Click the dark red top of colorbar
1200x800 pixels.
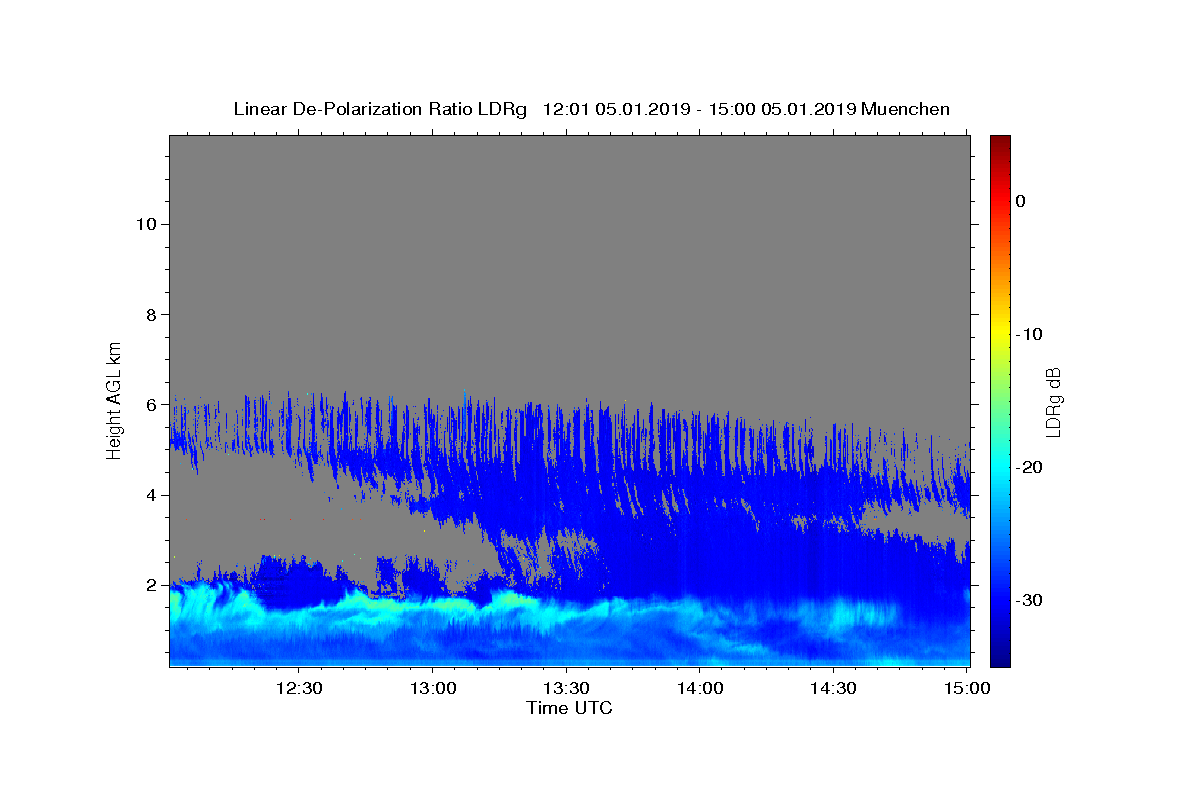(1000, 143)
